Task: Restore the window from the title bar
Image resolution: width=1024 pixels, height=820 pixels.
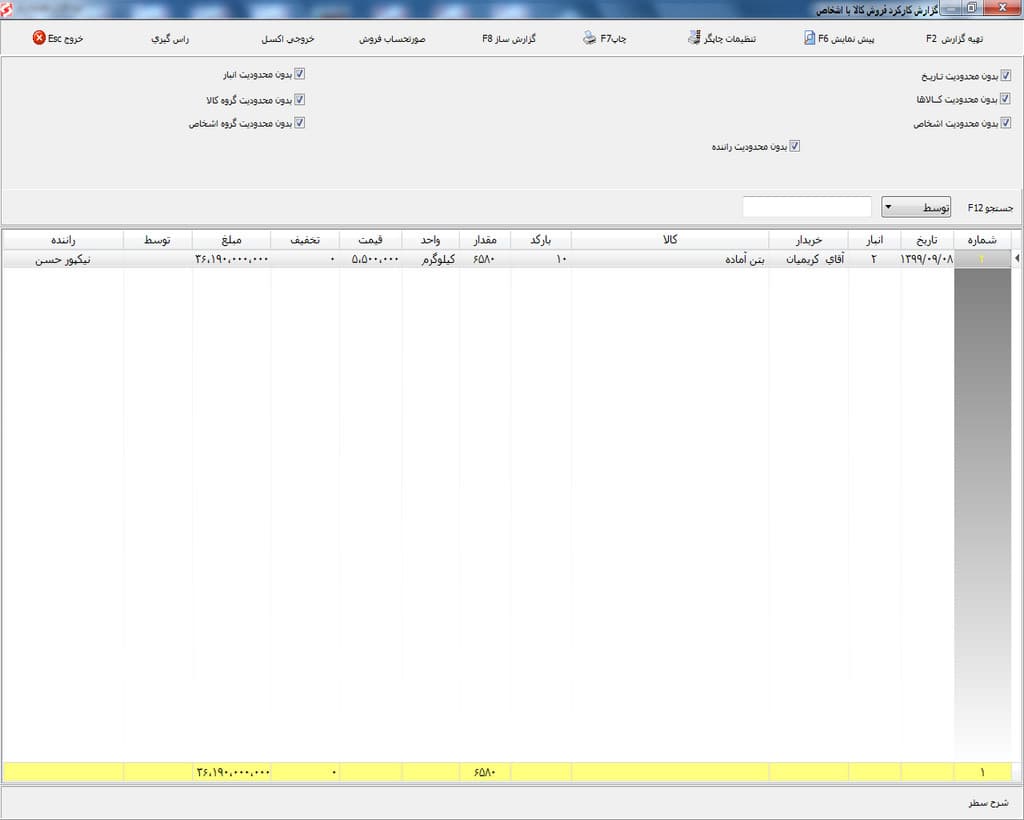Action: [972, 8]
